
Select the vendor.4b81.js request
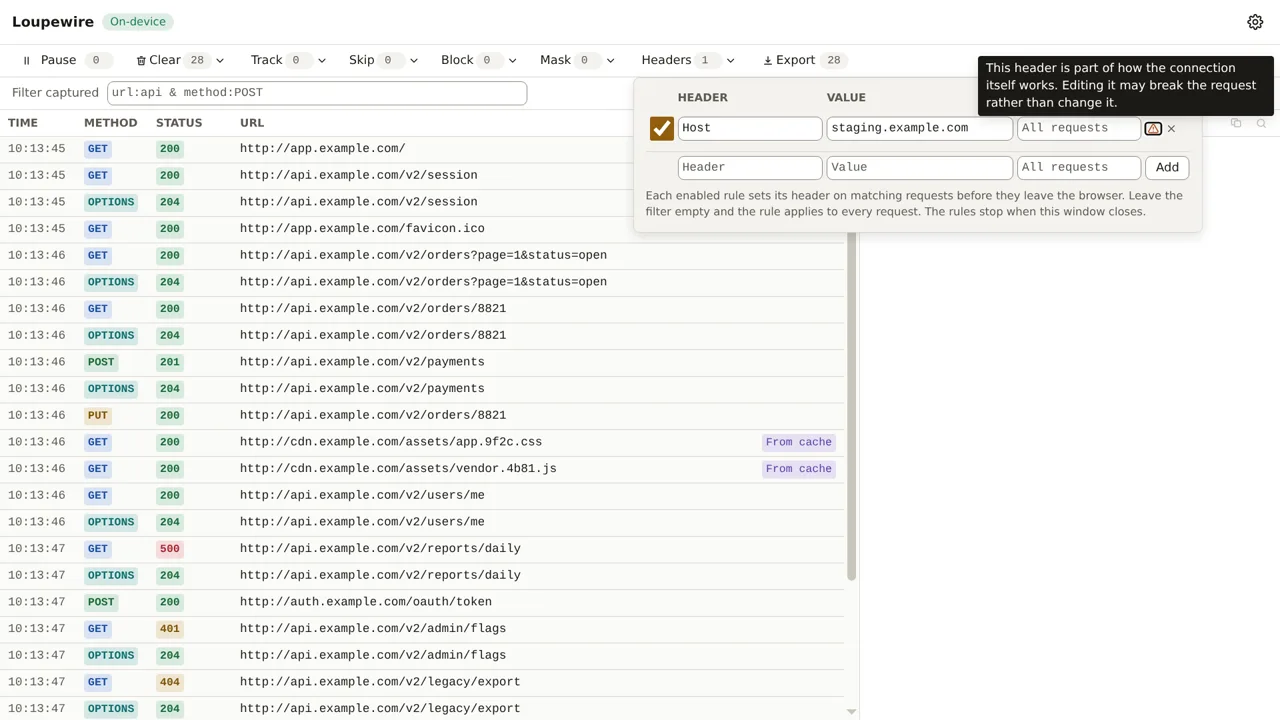(422, 469)
